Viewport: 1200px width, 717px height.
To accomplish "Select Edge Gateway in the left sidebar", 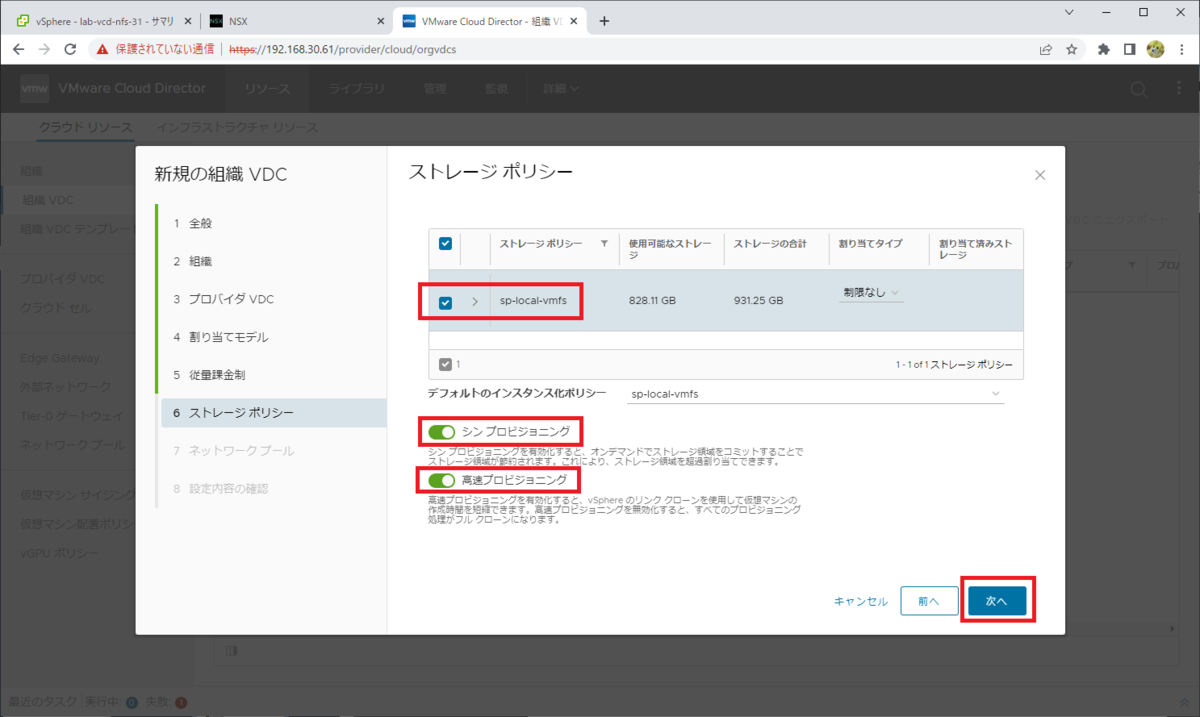I will pos(59,358).
